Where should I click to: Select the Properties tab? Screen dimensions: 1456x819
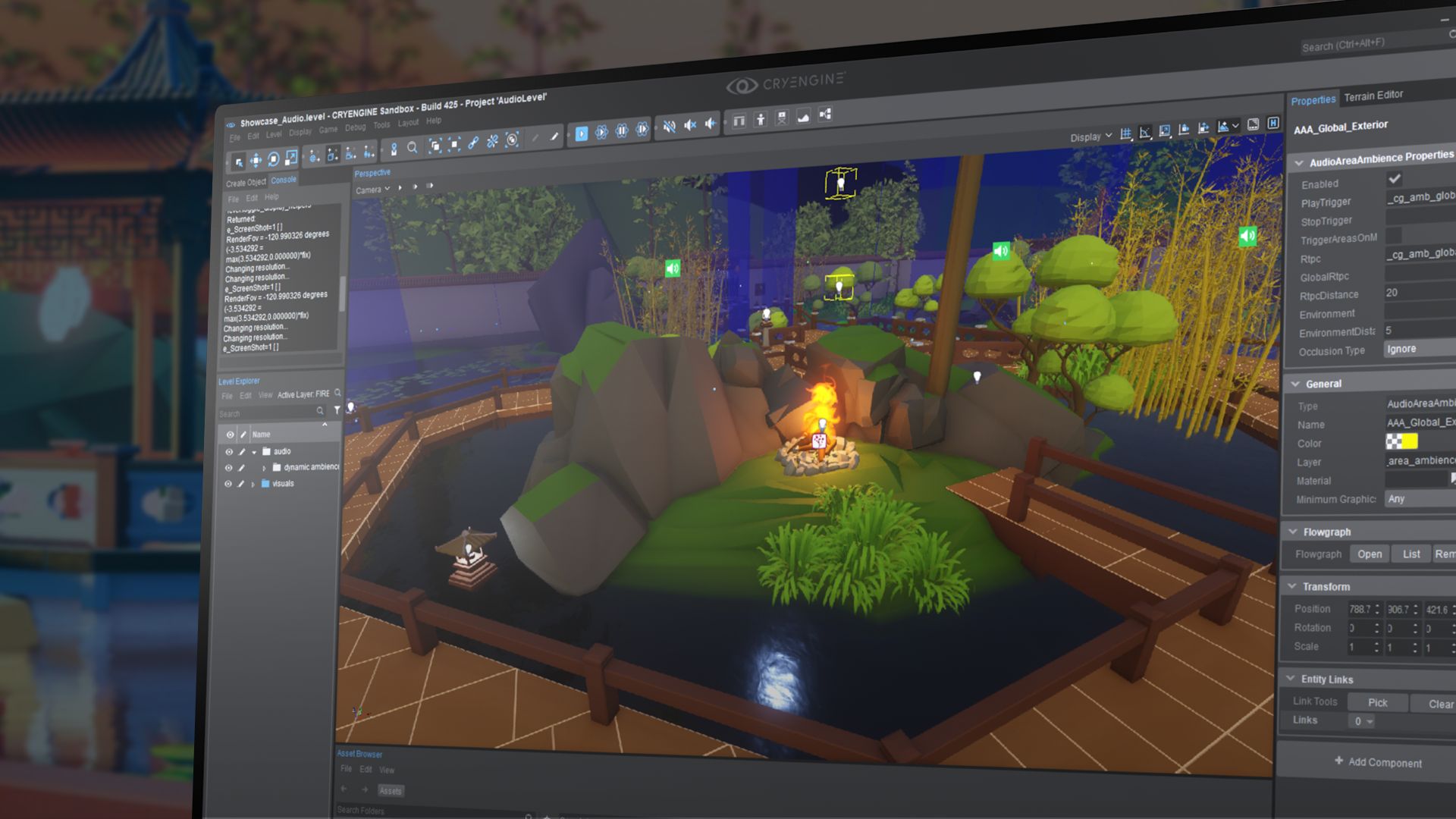[1313, 100]
